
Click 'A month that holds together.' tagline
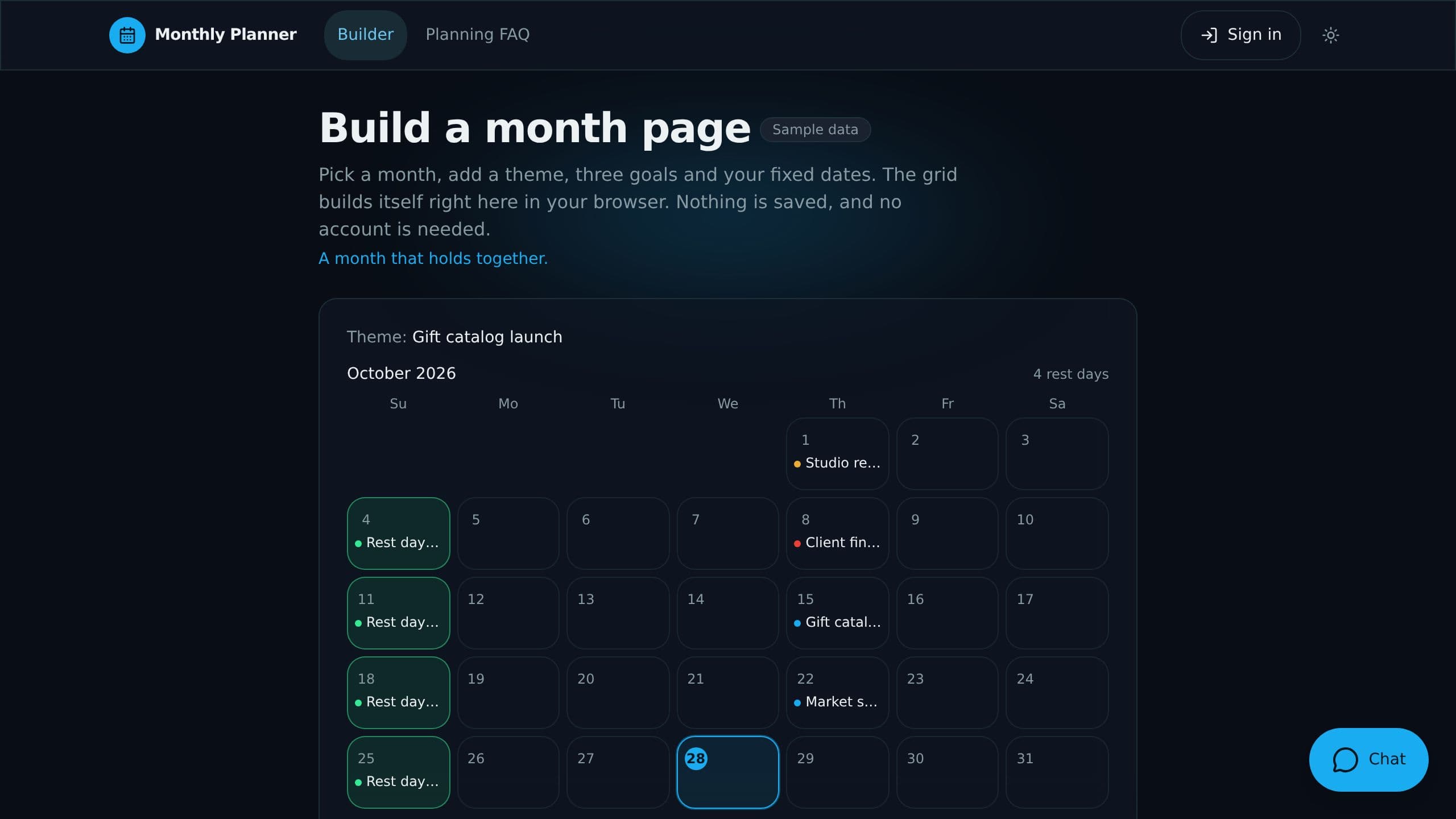pos(433,258)
